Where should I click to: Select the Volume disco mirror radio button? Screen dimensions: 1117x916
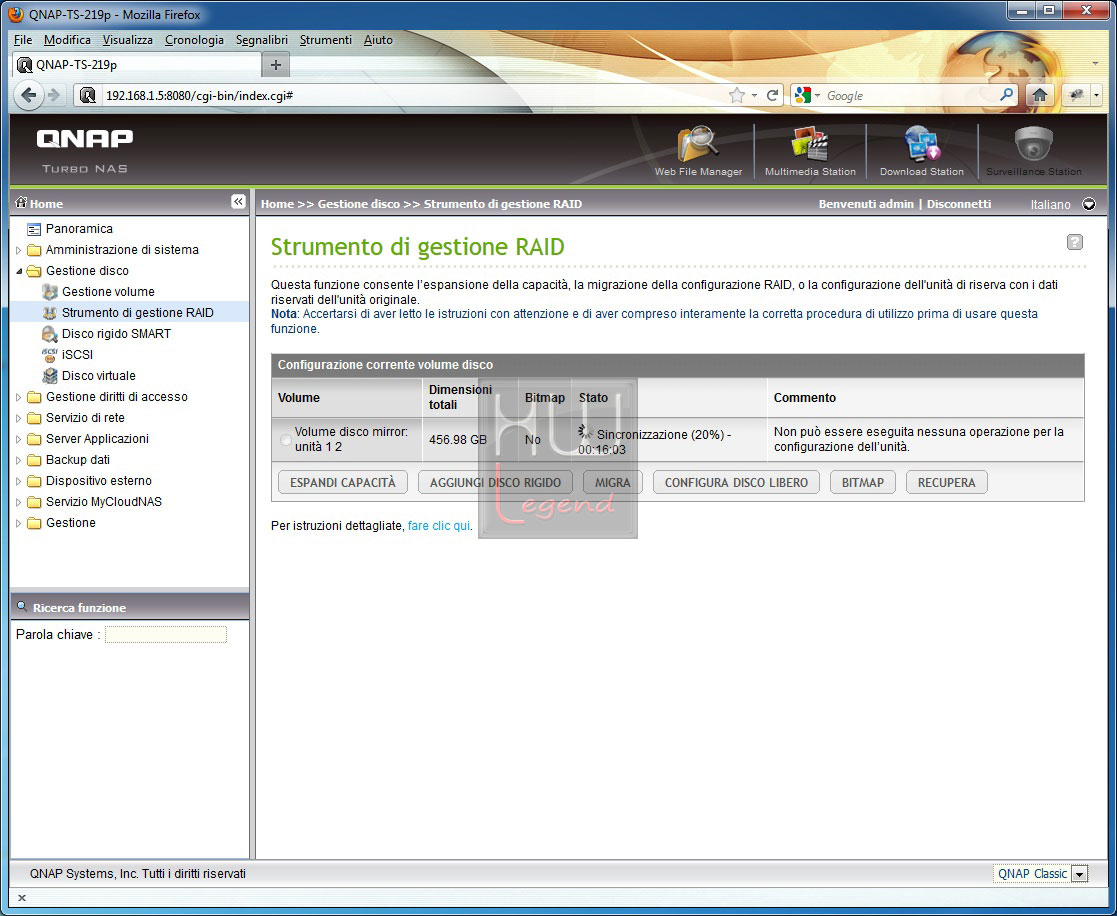pos(286,440)
